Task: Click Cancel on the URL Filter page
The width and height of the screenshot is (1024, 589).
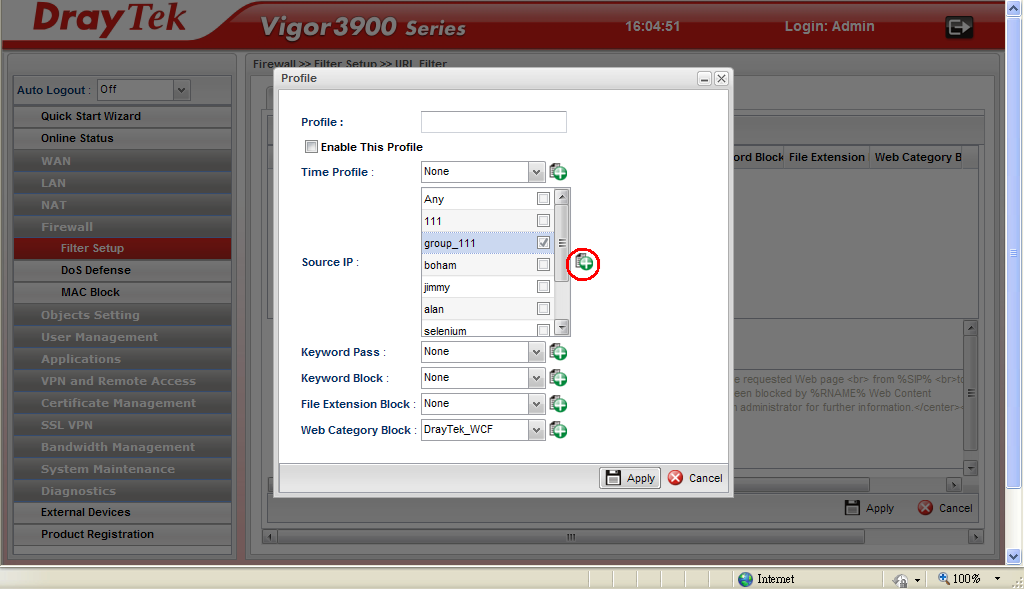Action: [x=944, y=508]
